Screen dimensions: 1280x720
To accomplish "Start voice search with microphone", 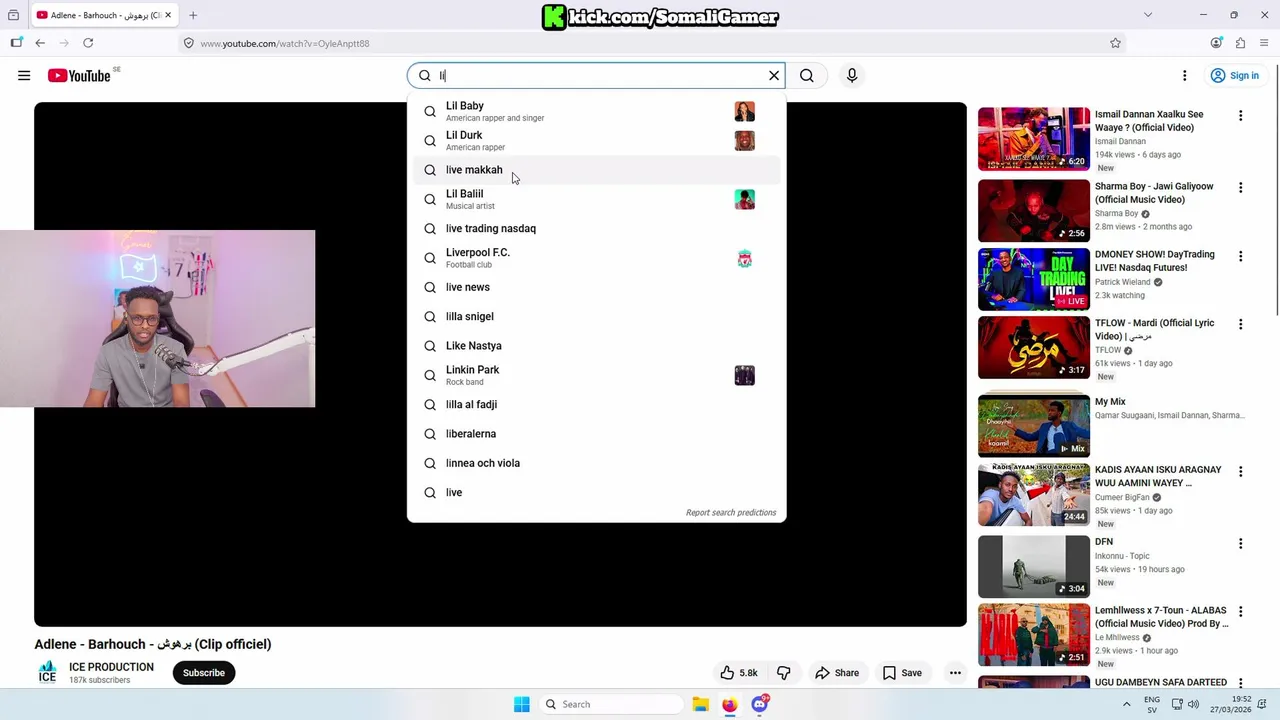I will (x=852, y=75).
